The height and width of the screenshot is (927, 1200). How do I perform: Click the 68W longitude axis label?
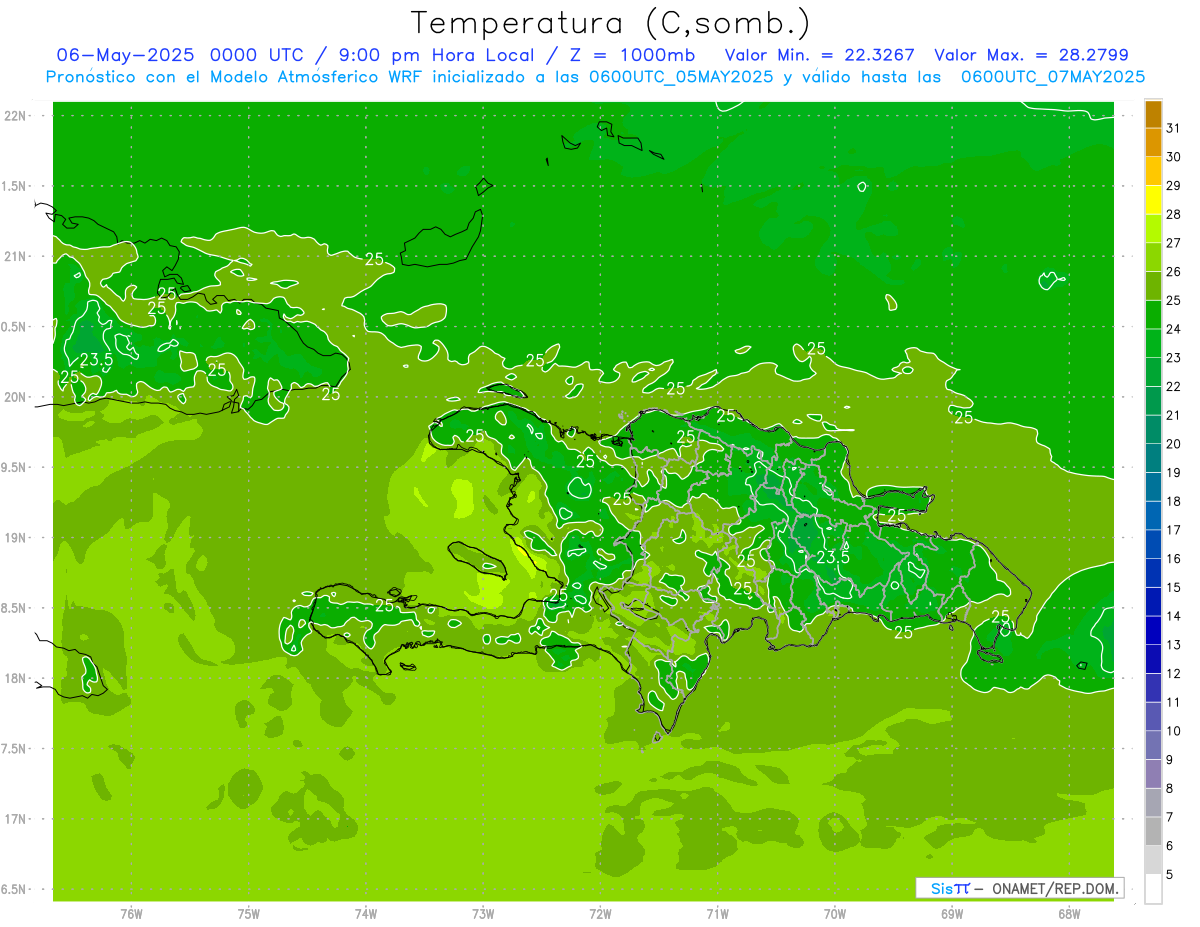pyautogui.click(x=1069, y=914)
